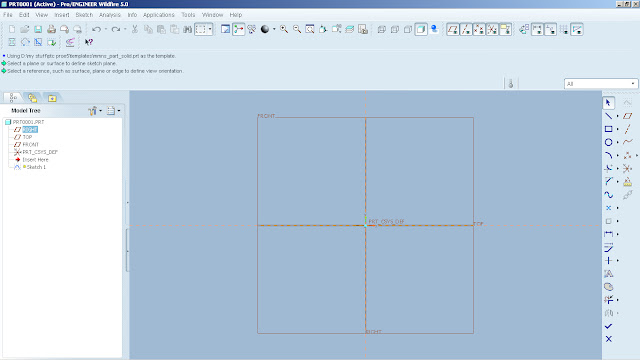
Task: Open the selection filter dropdown showing All
Action: (x=600, y=84)
